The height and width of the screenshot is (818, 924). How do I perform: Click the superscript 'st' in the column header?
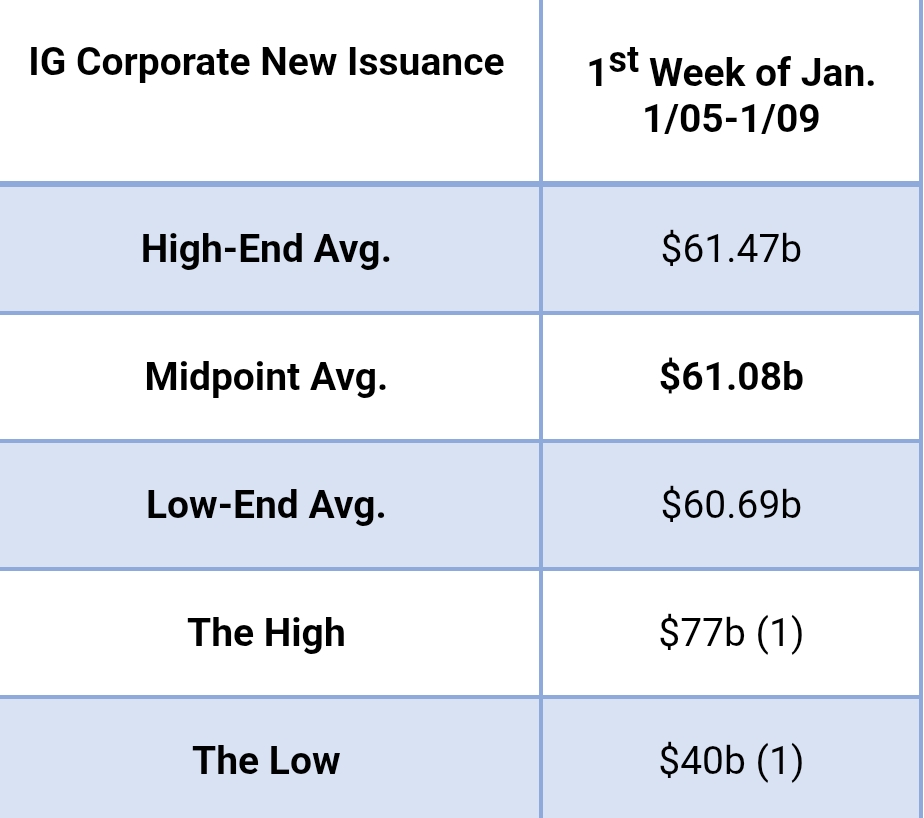[x=623, y=62]
